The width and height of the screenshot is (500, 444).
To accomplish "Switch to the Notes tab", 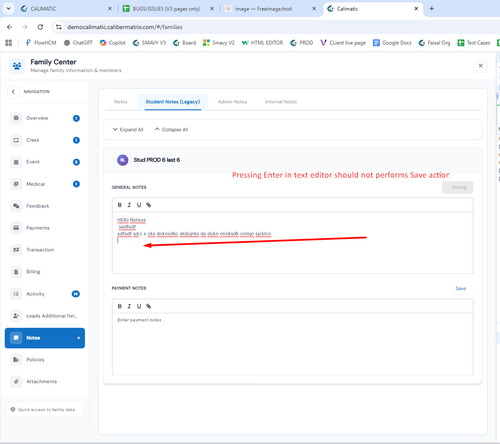I will click(121, 102).
